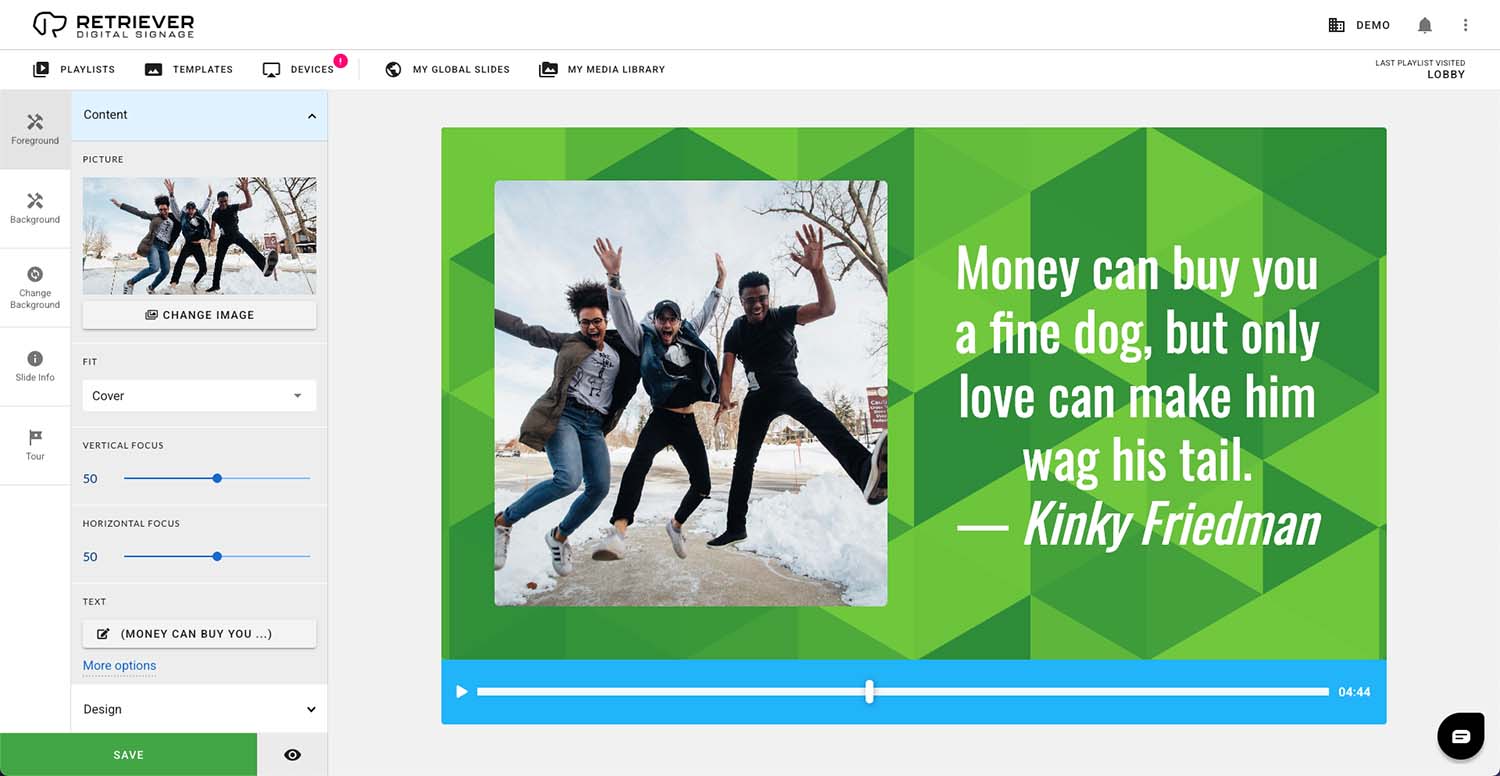
Task: Go to Devices tab
Action: (298, 69)
